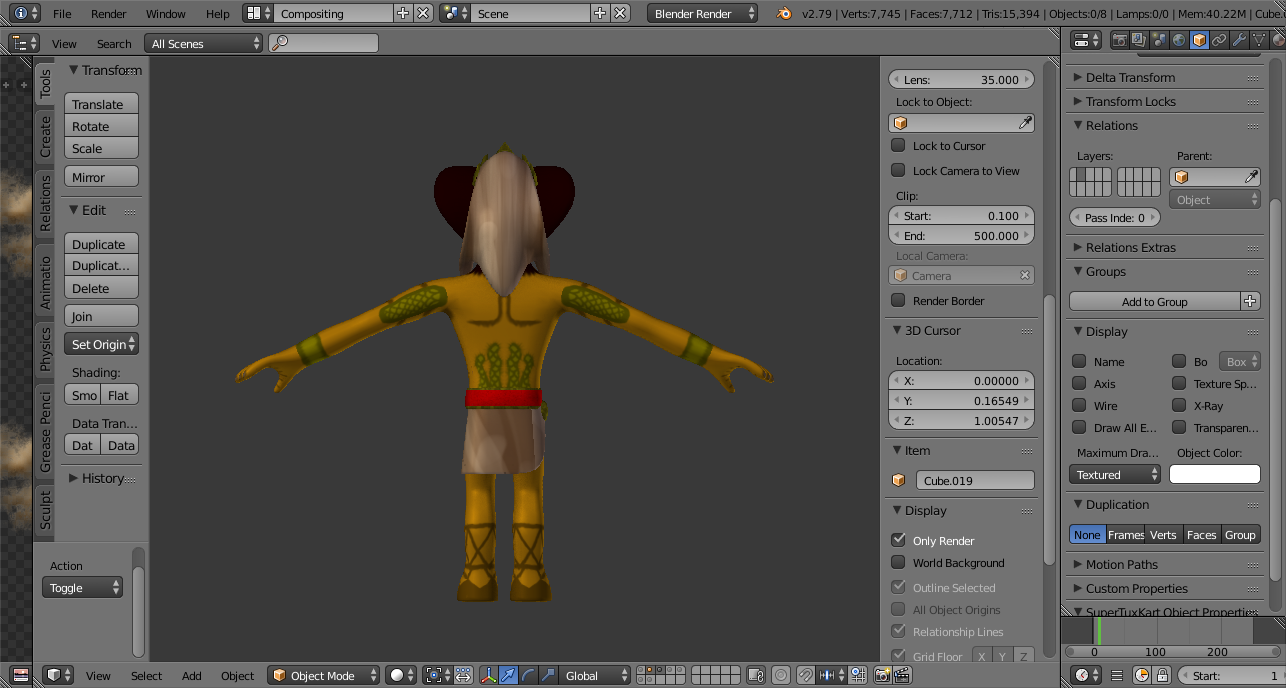Click the OpenGL render image camera icon
Screen dimensions: 1286x688
coord(882,676)
